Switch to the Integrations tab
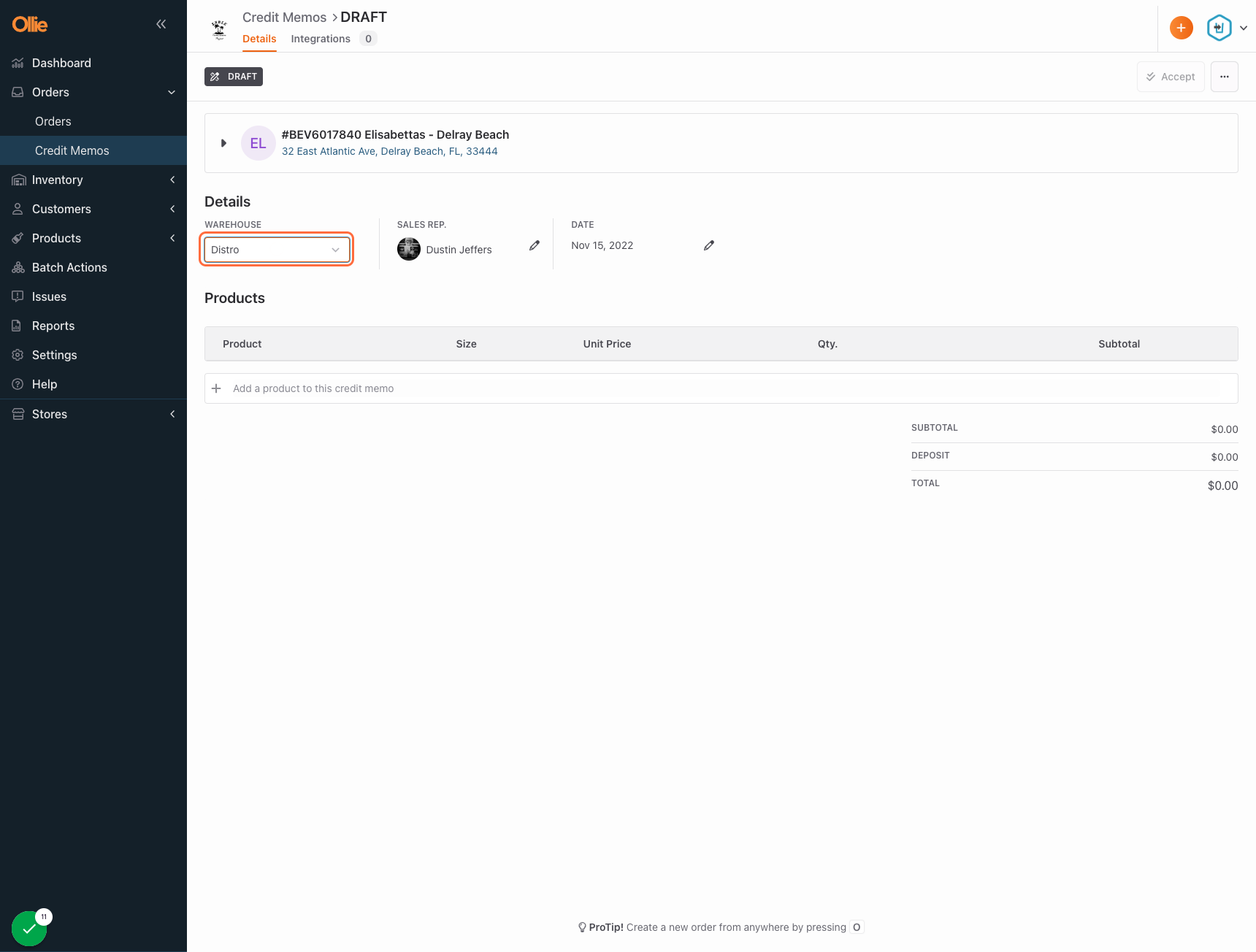This screenshot has height=952, width=1256. tap(321, 39)
